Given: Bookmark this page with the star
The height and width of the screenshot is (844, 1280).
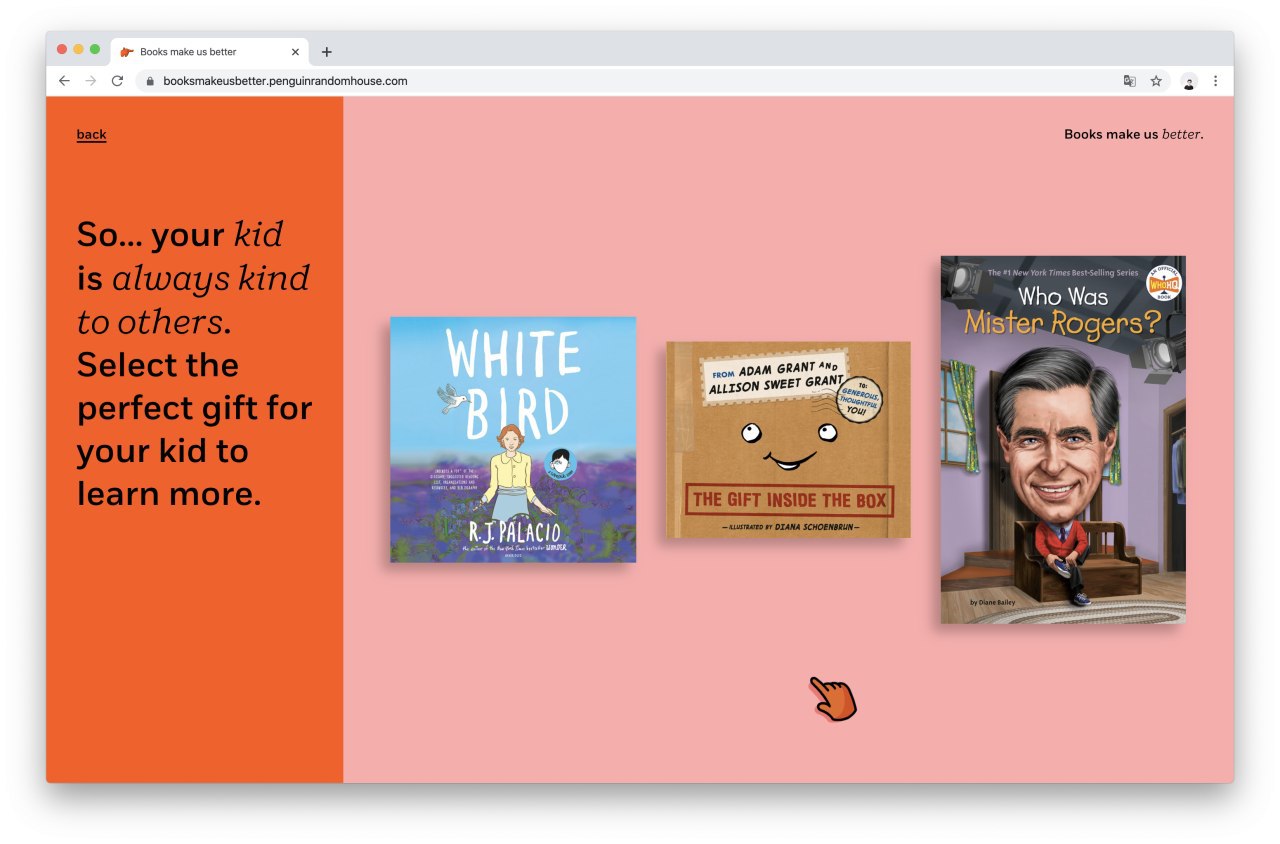Looking at the screenshot, I should tap(1156, 81).
